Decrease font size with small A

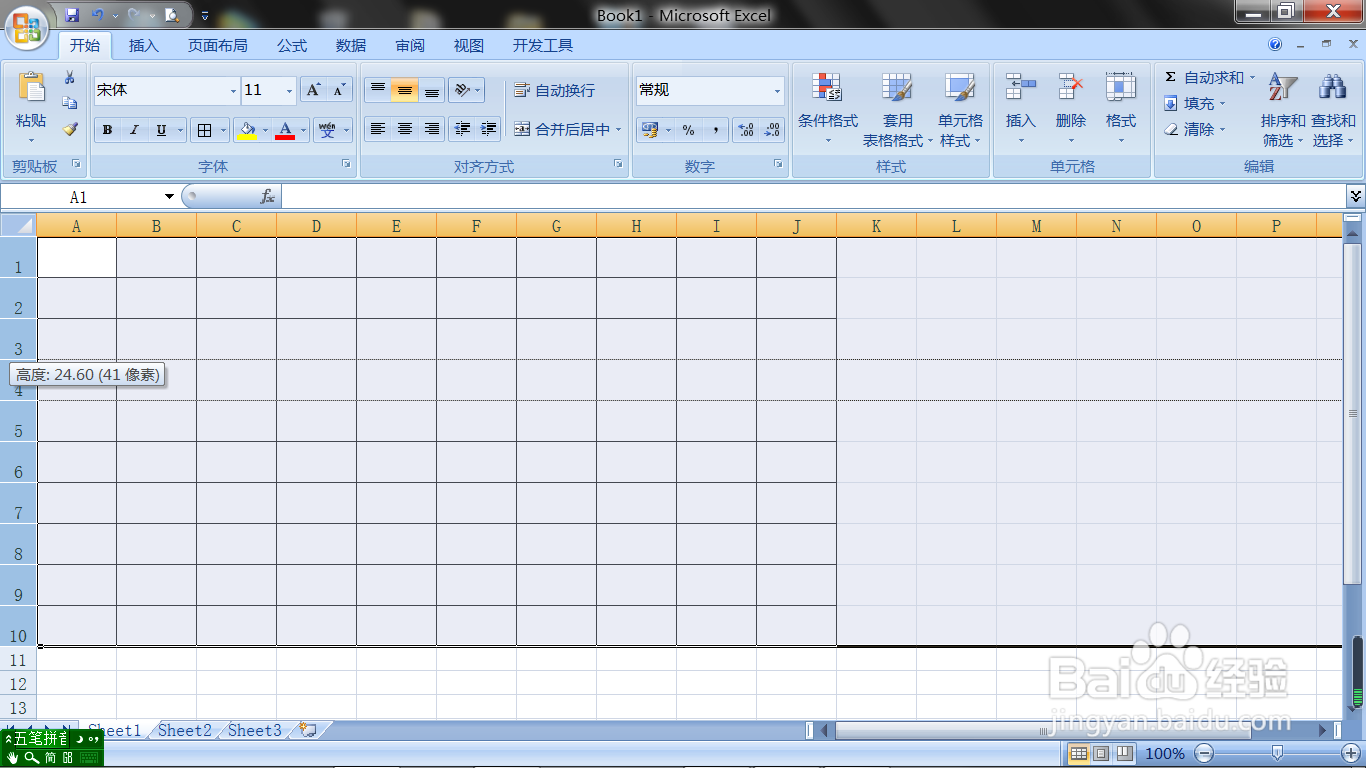(339, 90)
